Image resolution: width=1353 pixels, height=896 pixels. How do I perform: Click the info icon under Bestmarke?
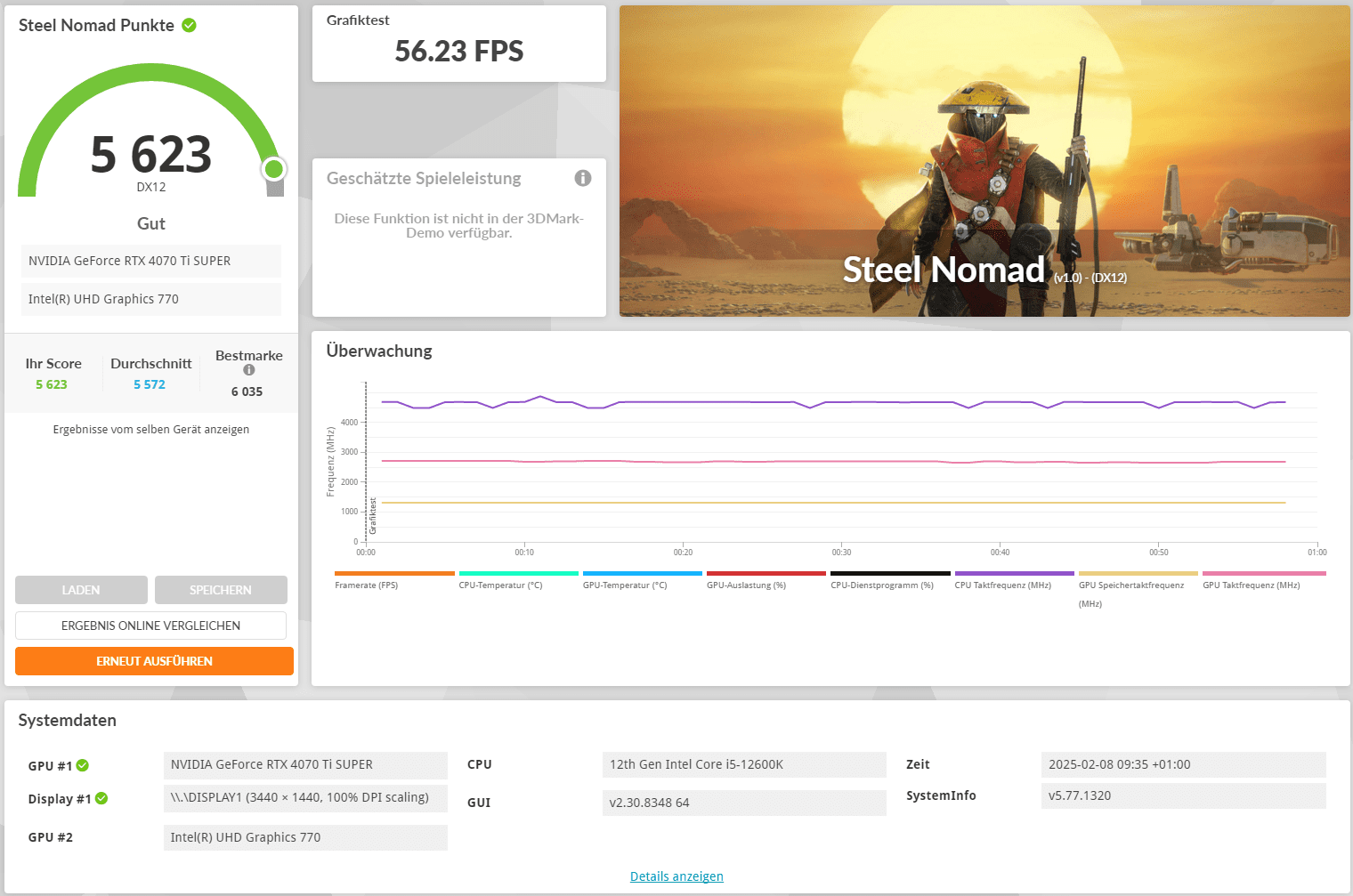[249, 370]
